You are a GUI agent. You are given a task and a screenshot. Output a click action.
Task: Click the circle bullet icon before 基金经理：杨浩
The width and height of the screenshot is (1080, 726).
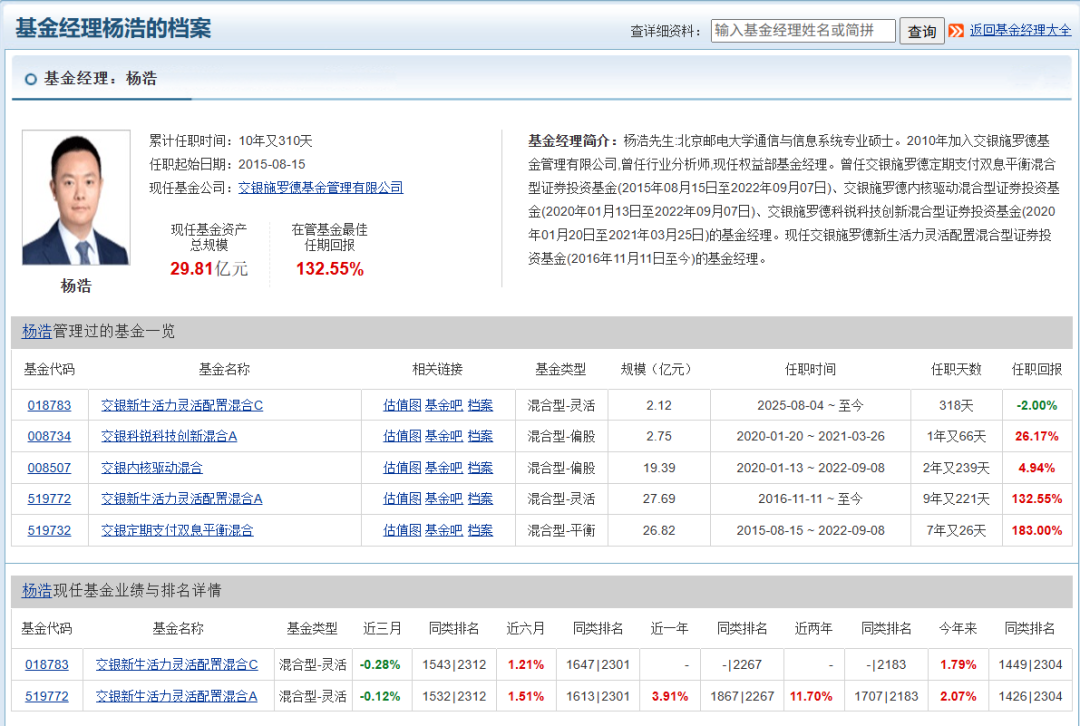(30, 79)
